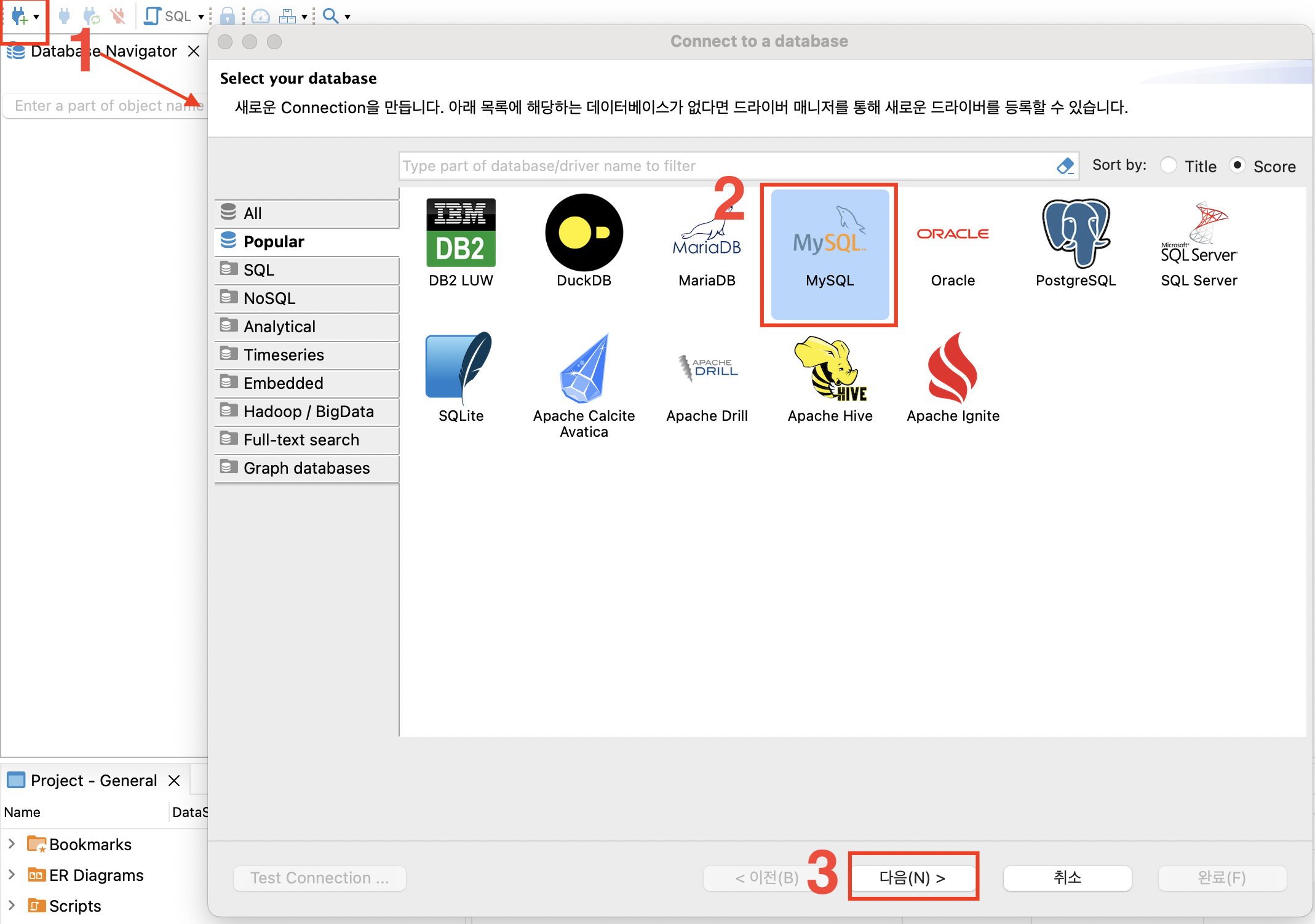Sort drivers by Score radio button
The height and width of the screenshot is (924, 1315).
click(1237, 165)
